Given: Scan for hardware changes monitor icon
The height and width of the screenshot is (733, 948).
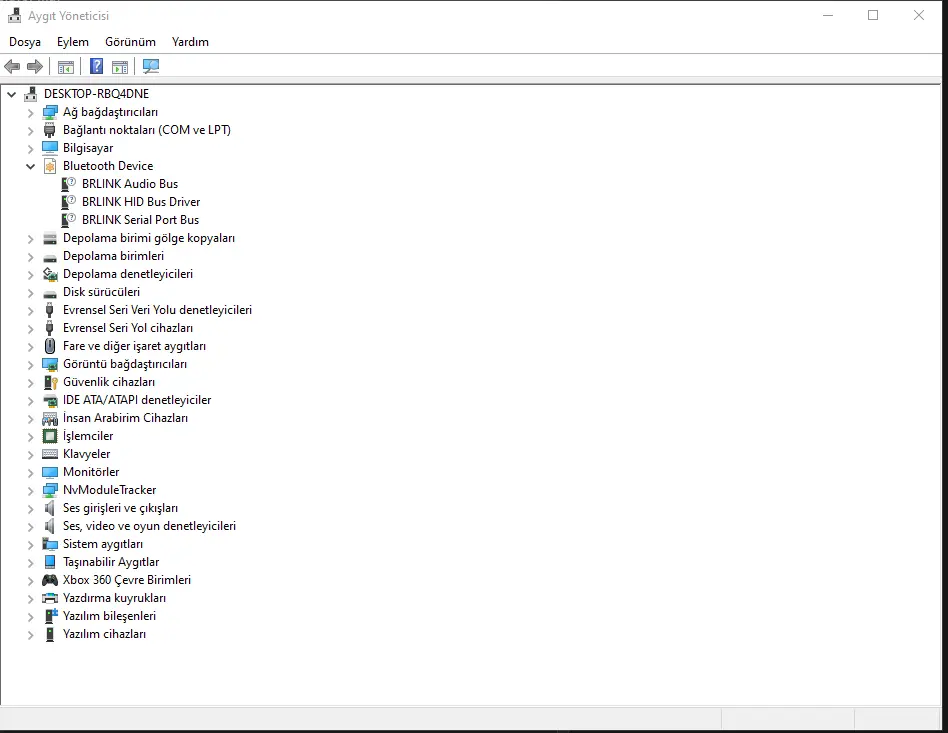Looking at the screenshot, I should point(151,67).
